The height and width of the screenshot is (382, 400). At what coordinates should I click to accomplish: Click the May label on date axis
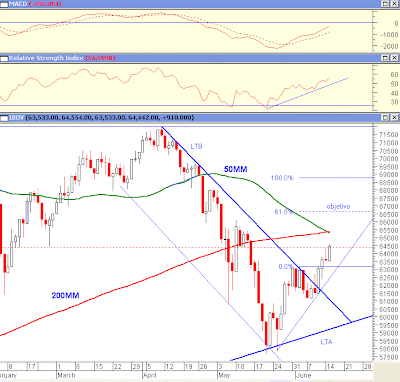pos(224,375)
